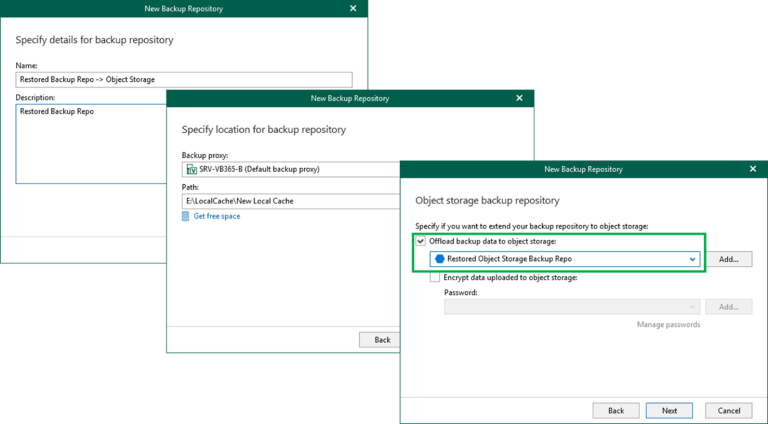Click the Path input field
The image size is (768, 424).
pos(292,201)
